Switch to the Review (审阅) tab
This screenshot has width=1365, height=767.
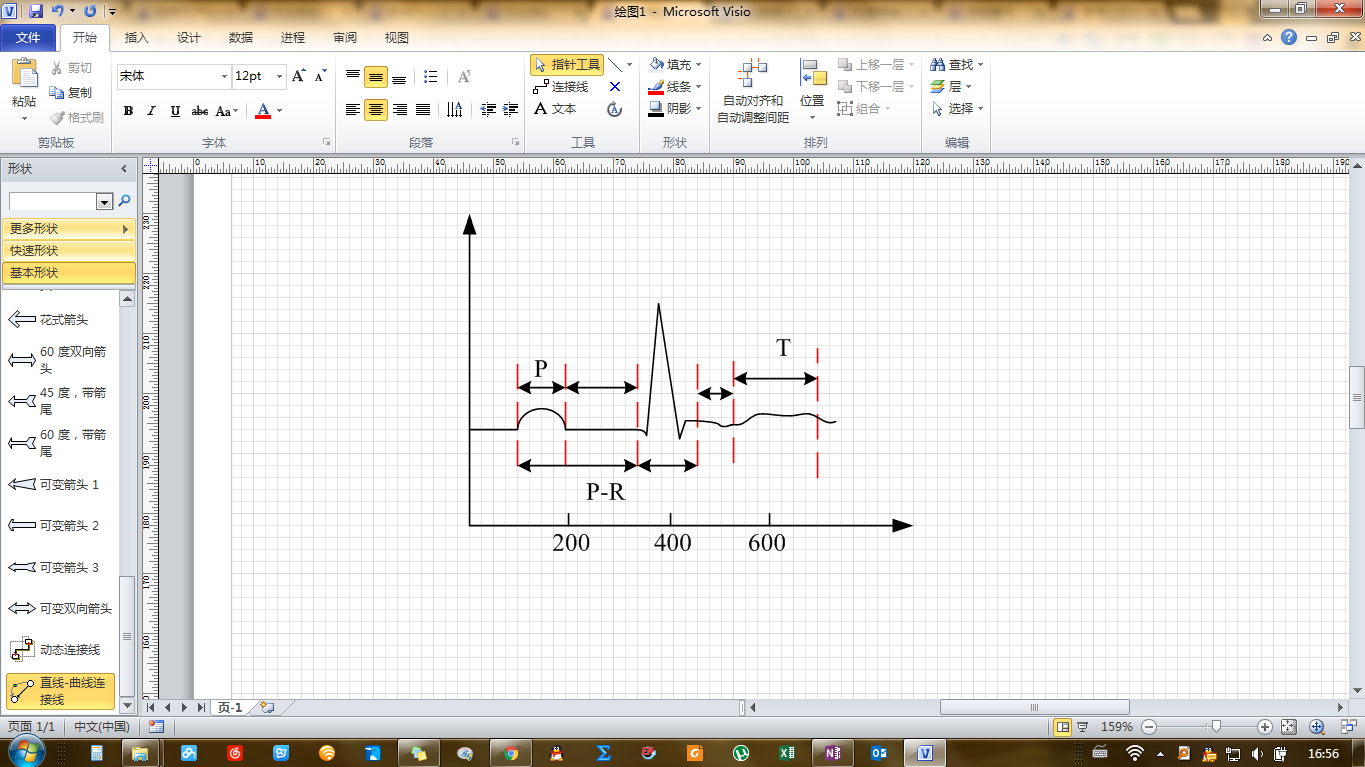point(344,38)
